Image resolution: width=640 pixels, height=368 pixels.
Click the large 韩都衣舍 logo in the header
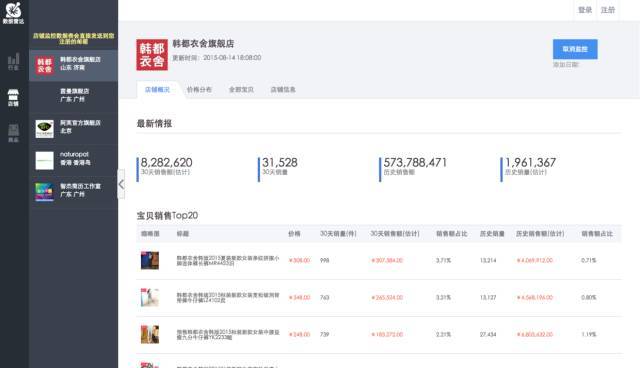pos(152,55)
